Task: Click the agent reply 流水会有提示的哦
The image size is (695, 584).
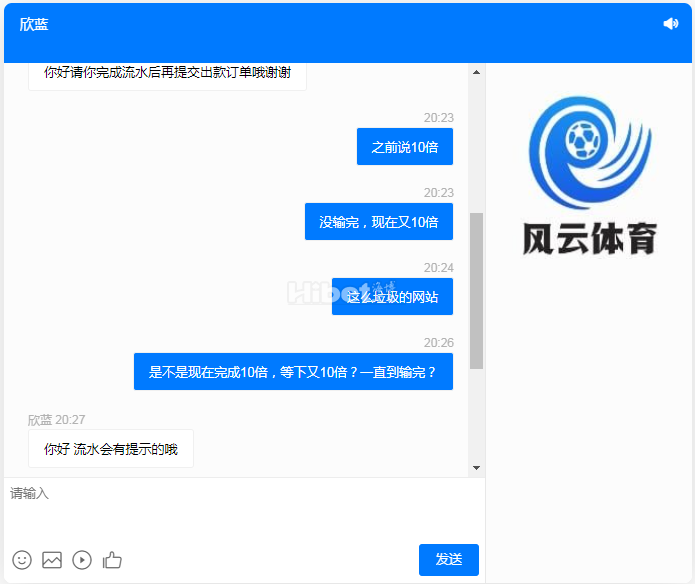Action: click(110, 449)
